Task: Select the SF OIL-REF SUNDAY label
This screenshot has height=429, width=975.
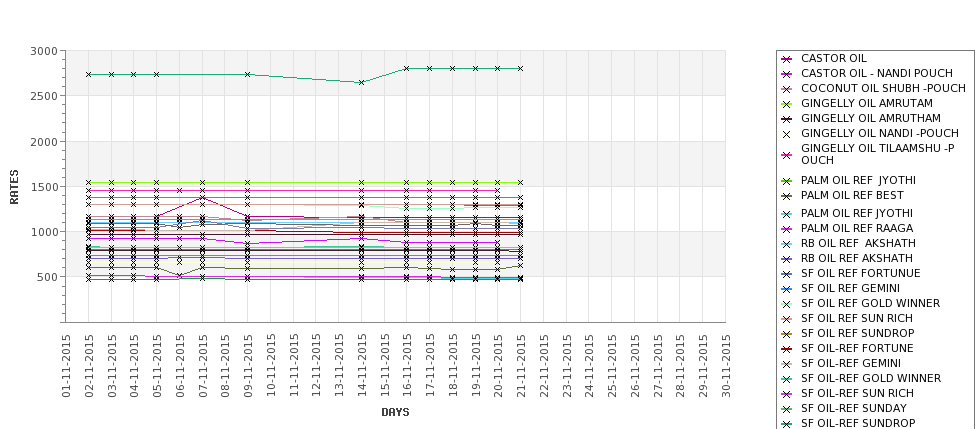Action: pos(854,408)
